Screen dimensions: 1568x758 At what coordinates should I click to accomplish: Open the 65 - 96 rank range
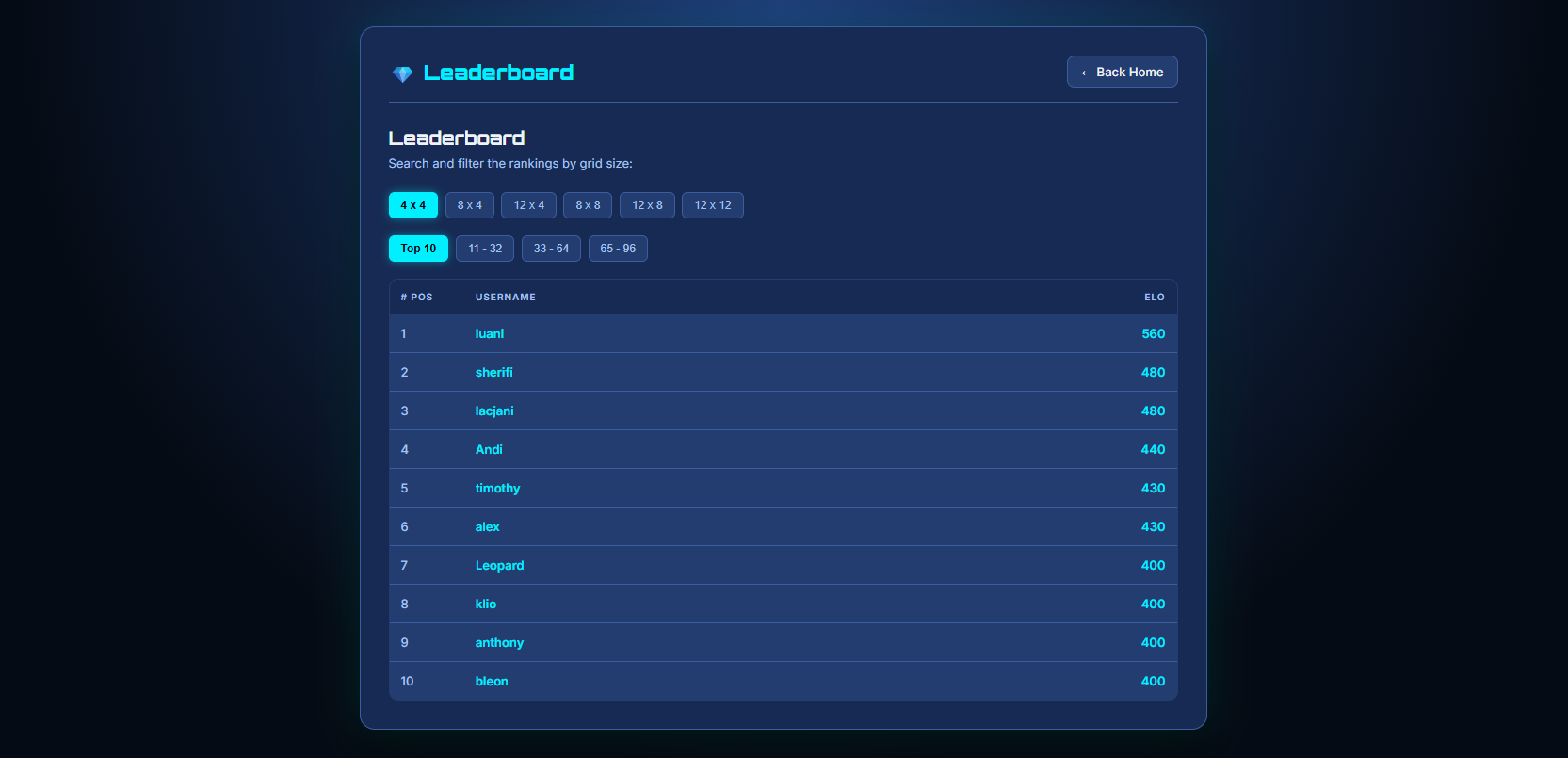(618, 249)
